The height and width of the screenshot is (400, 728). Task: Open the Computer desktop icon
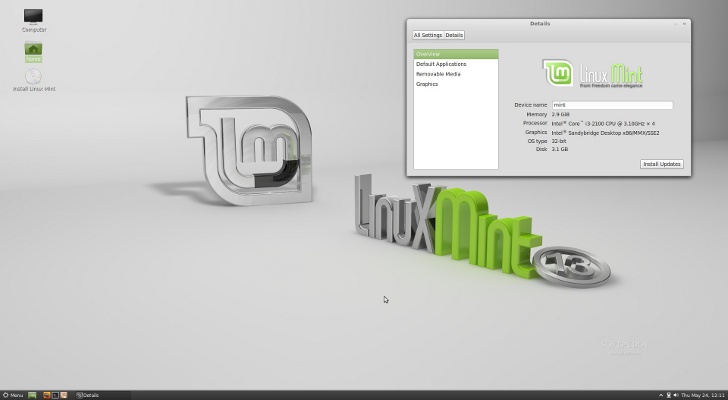tap(33, 20)
